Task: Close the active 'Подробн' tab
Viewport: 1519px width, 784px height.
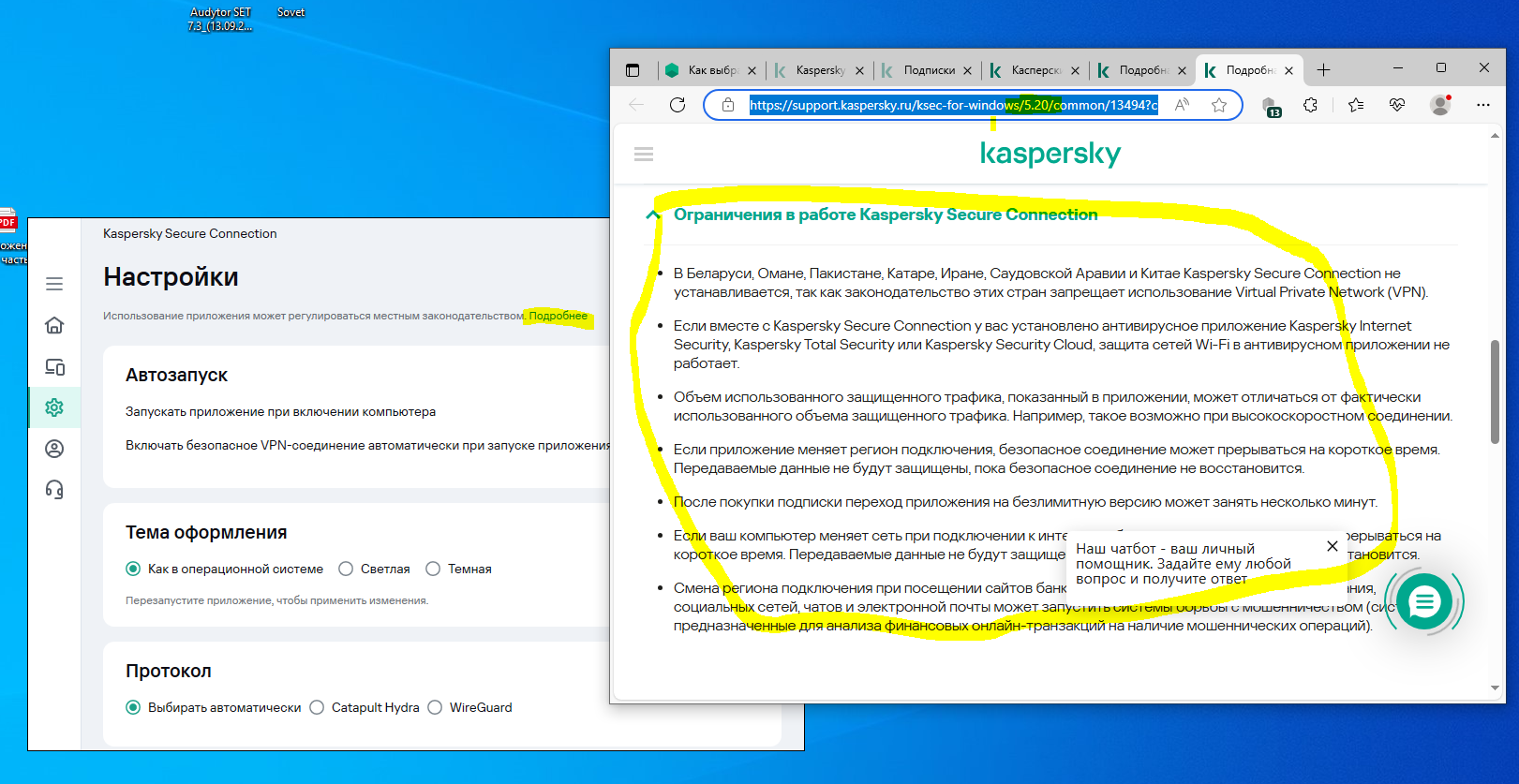Action: pyautogui.click(x=1288, y=70)
